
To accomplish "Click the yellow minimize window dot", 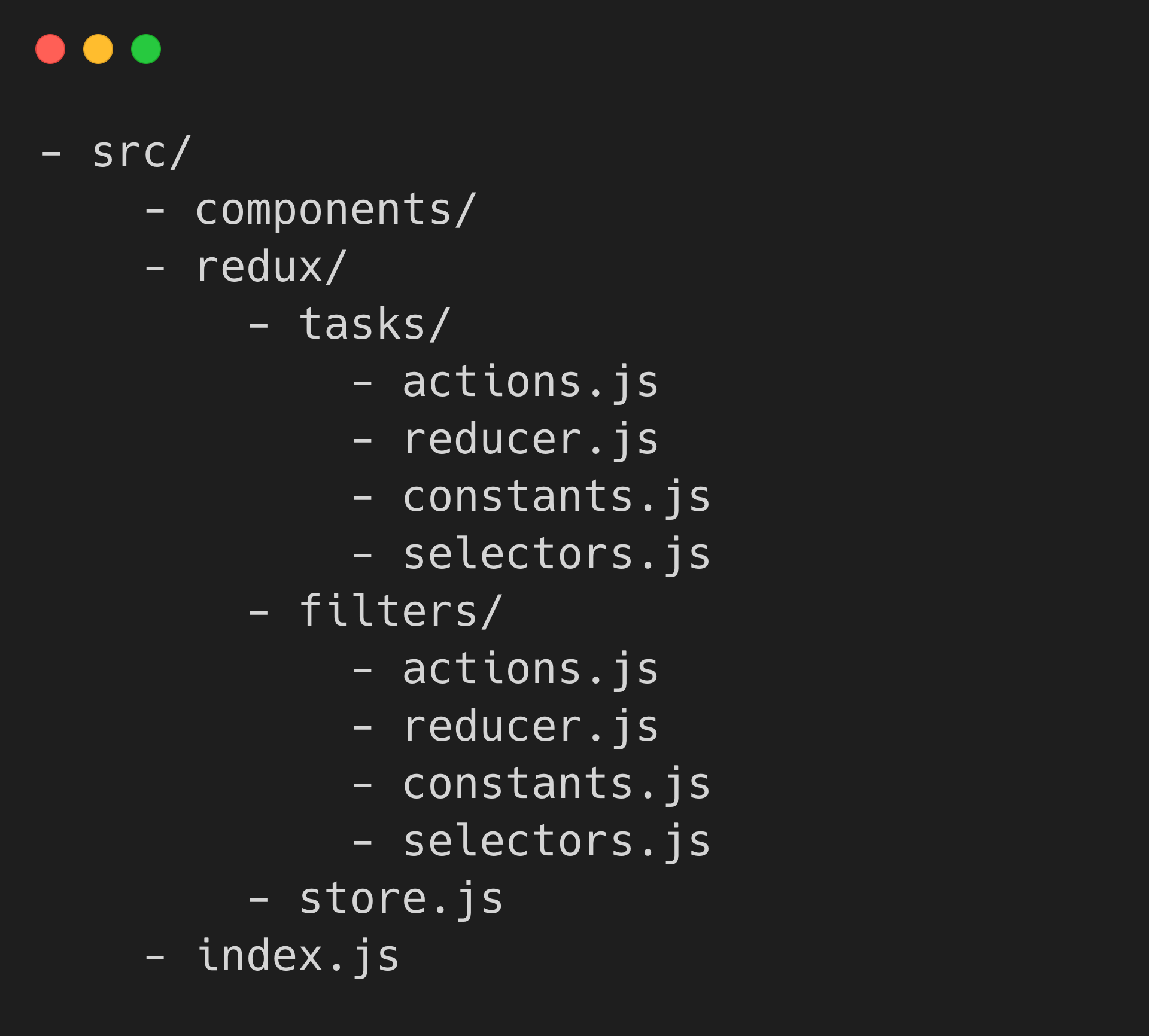I will (x=98, y=49).
